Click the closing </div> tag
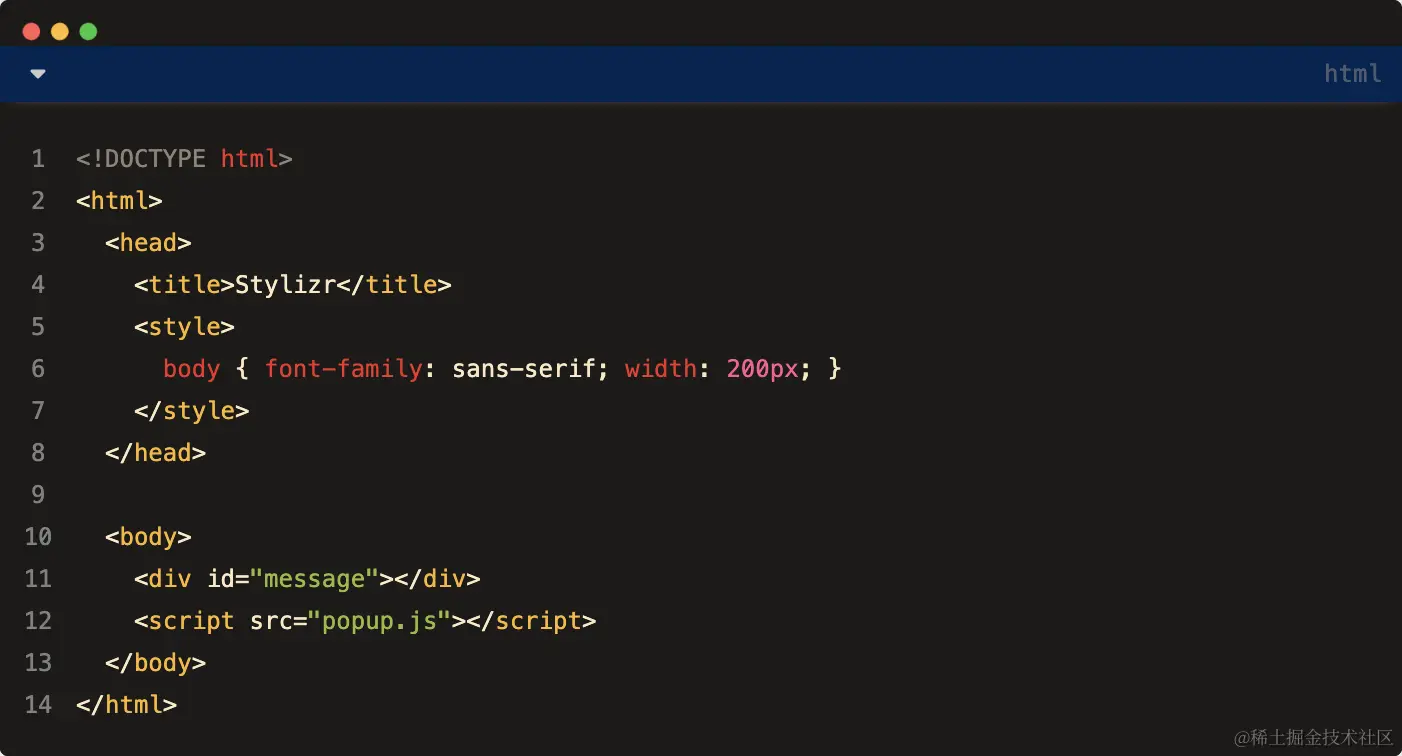 tap(437, 578)
